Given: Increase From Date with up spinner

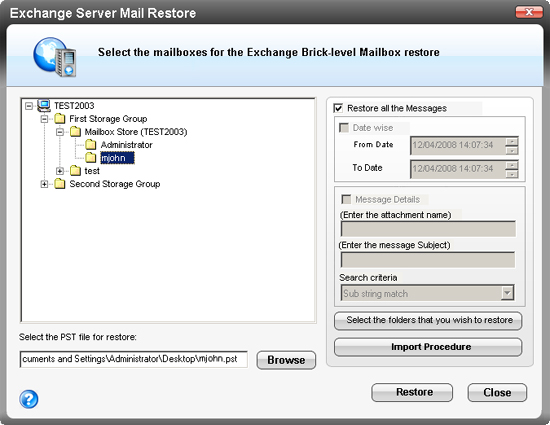Looking at the screenshot, I should tap(512, 141).
